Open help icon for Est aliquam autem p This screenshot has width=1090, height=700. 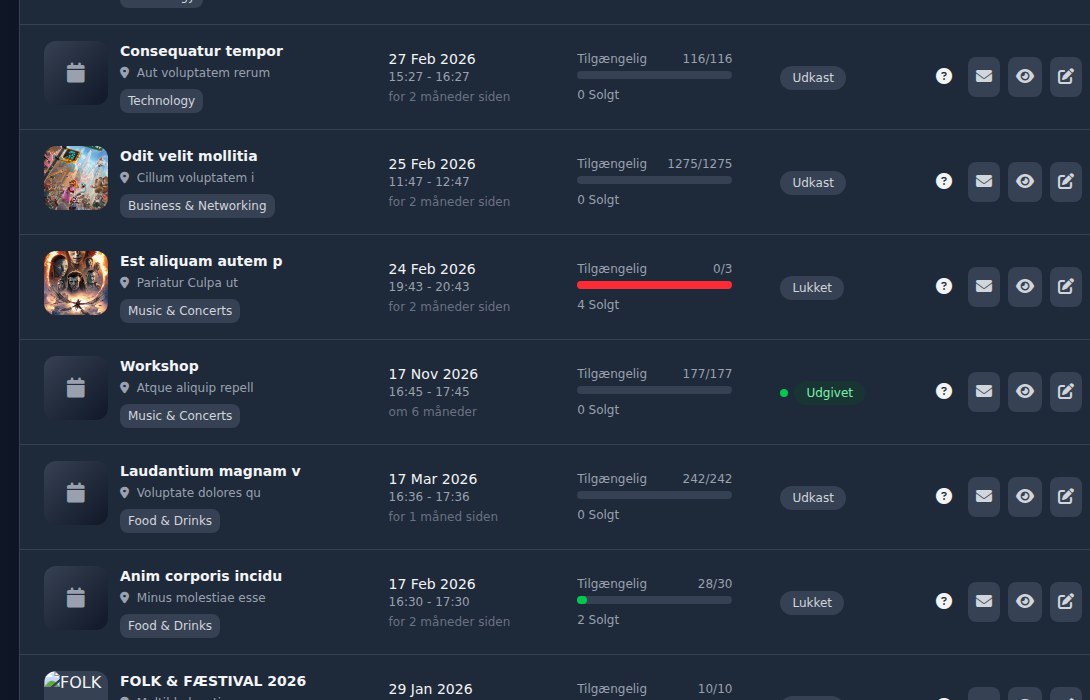click(x=943, y=286)
